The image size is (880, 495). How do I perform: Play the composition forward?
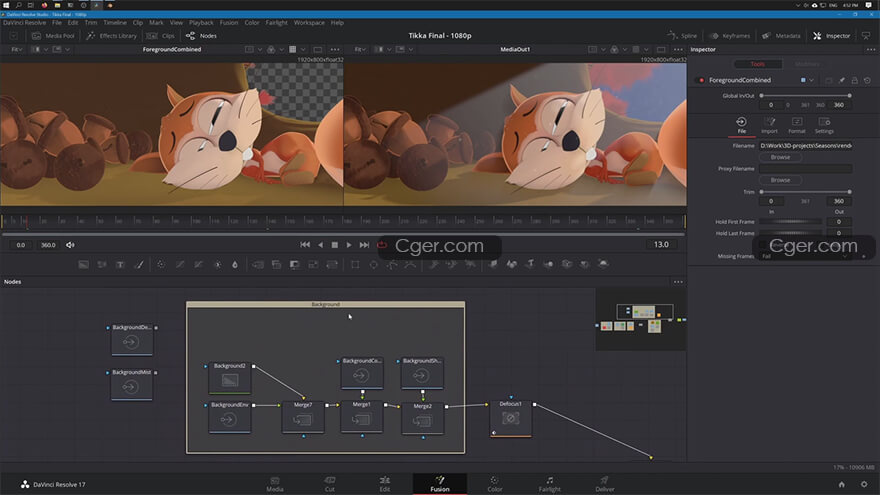pos(349,245)
